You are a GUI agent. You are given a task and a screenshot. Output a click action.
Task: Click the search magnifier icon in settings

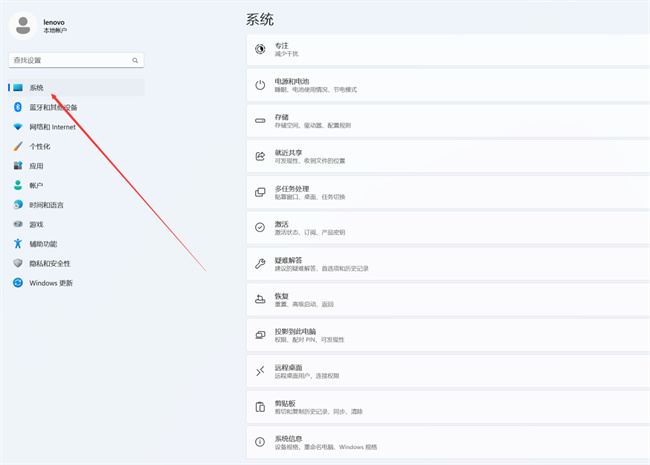tap(135, 61)
